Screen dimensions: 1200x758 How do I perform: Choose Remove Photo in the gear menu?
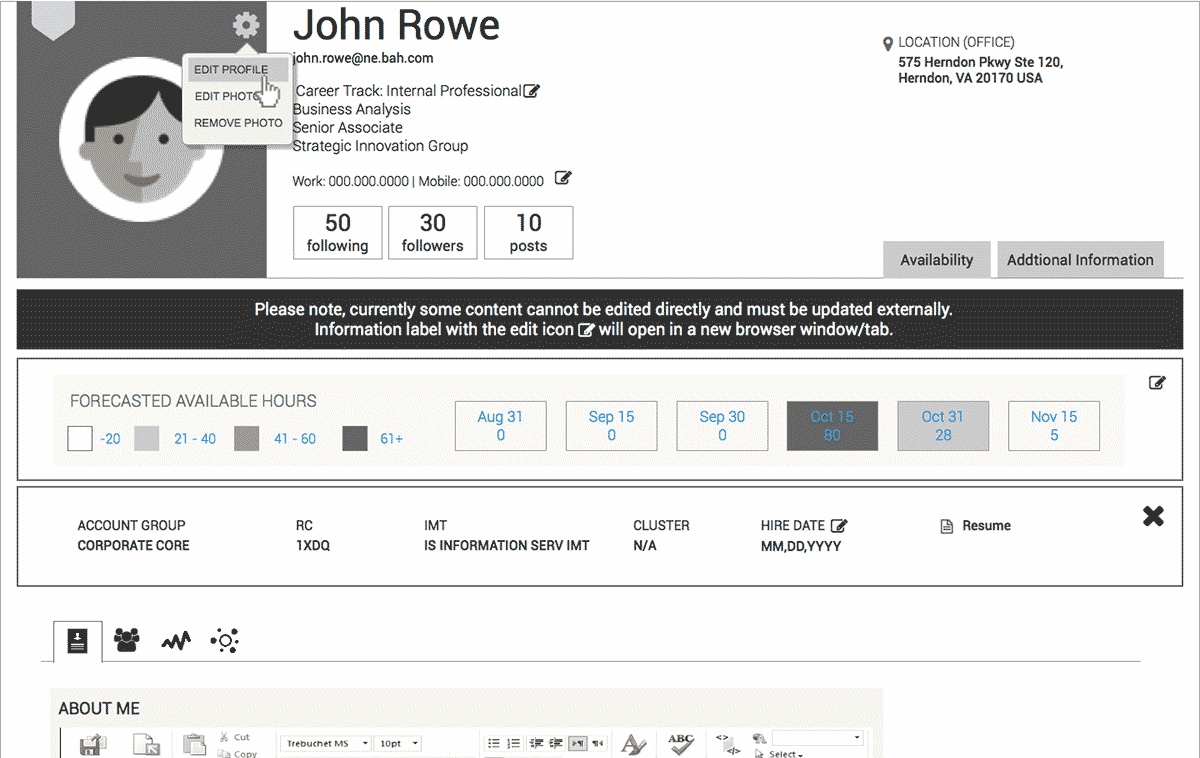[238, 123]
